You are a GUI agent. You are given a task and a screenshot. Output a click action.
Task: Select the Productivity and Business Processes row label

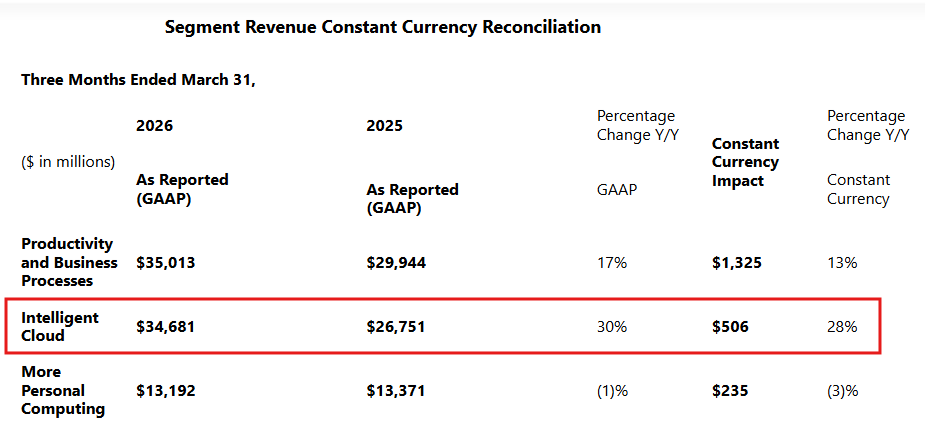click(x=69, y=262)
